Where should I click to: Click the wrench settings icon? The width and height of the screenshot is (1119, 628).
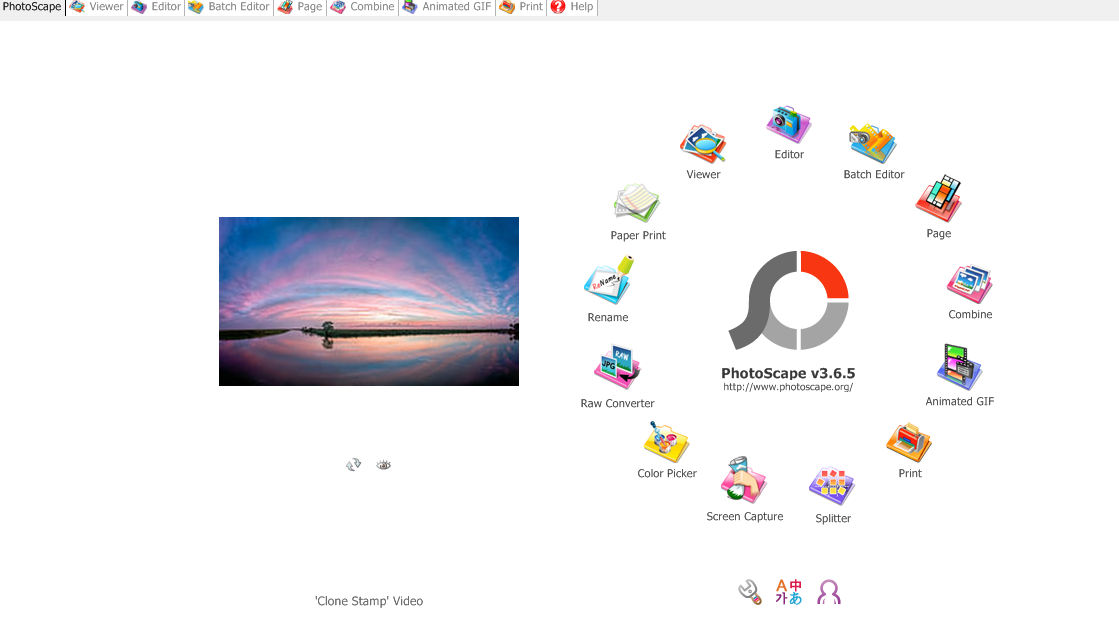(750, 592)
